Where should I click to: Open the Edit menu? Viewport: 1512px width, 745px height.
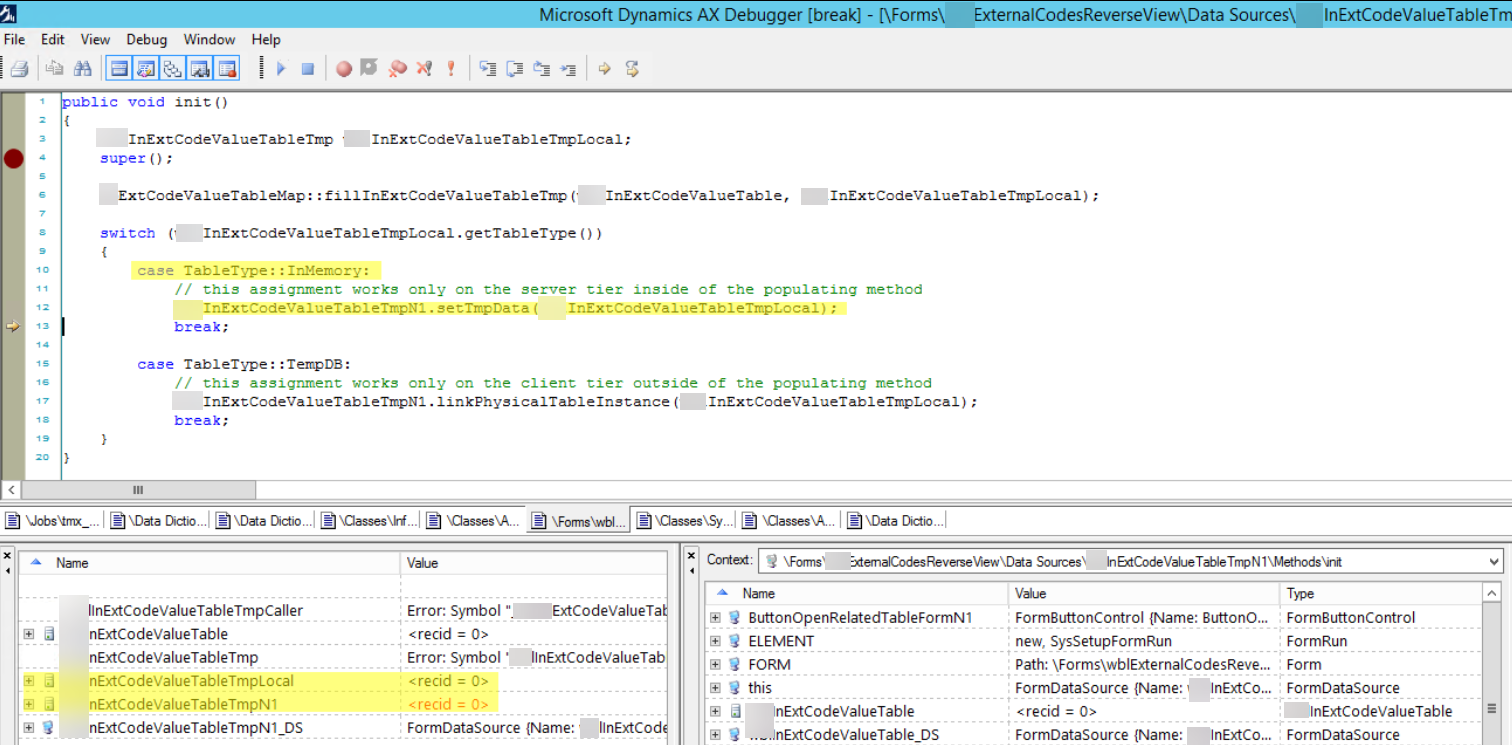click(53, 40)
